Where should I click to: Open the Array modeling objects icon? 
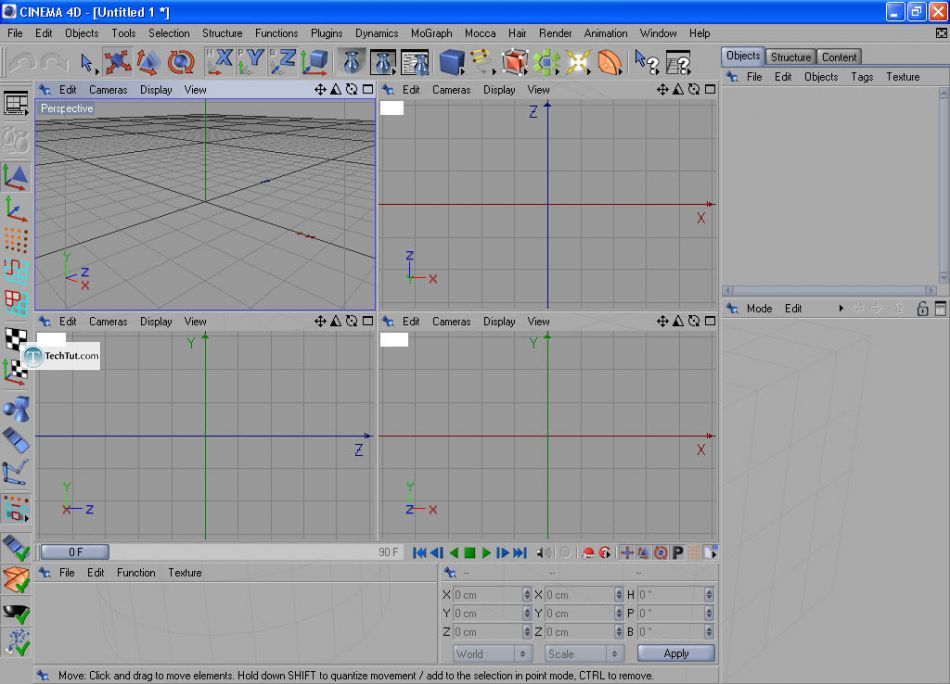pyautogui.click(x=546, y=62)
